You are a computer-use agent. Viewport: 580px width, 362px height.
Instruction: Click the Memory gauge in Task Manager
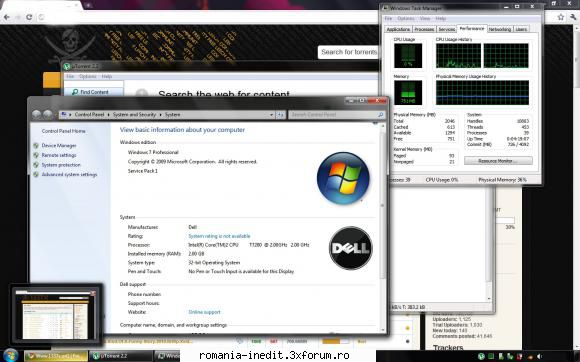(408, 93)
